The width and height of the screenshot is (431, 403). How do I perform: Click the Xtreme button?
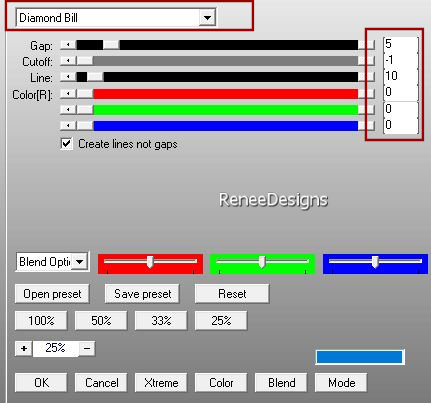click(x=161, y=383)
